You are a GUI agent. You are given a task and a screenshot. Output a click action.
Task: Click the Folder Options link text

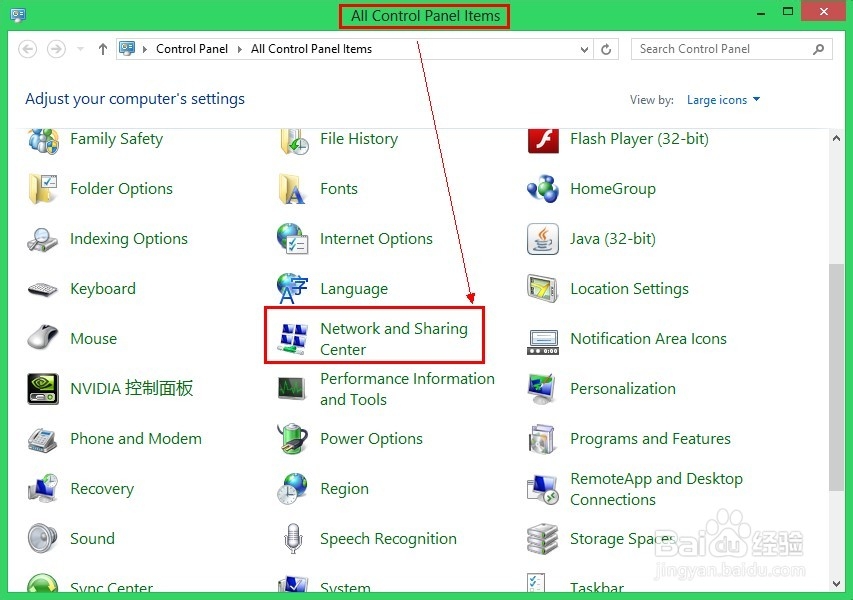121,189
